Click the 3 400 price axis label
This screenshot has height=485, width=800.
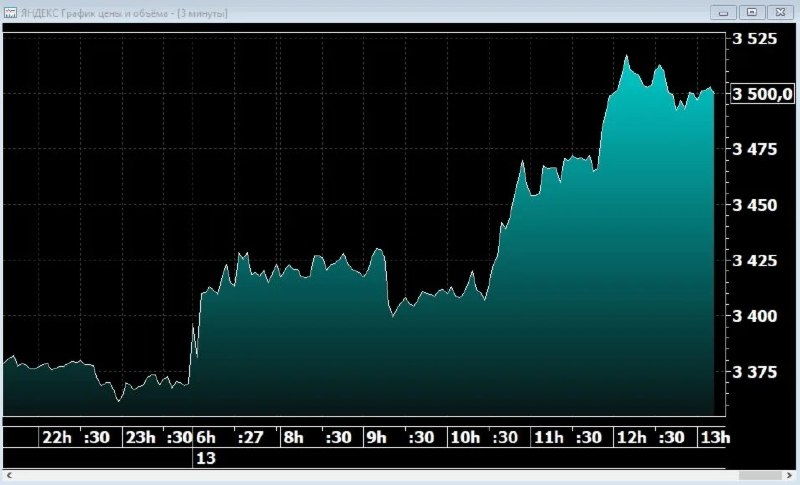click(755, 316)
